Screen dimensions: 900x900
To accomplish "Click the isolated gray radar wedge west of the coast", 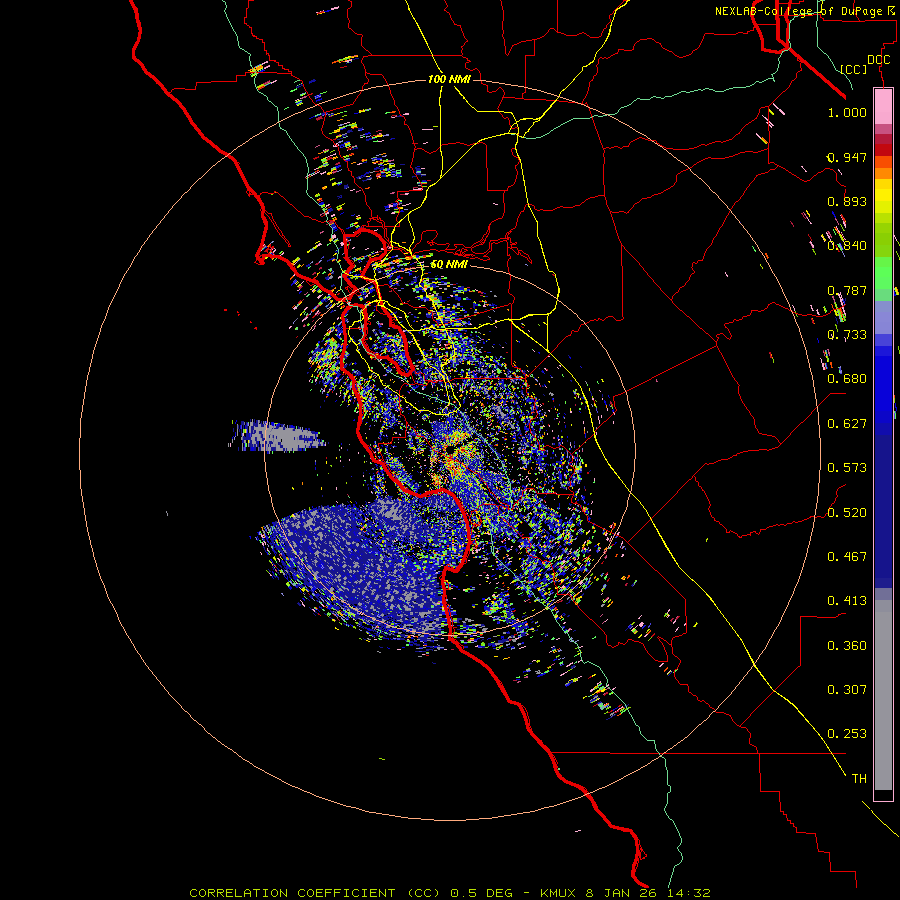I will pos(277,436).
